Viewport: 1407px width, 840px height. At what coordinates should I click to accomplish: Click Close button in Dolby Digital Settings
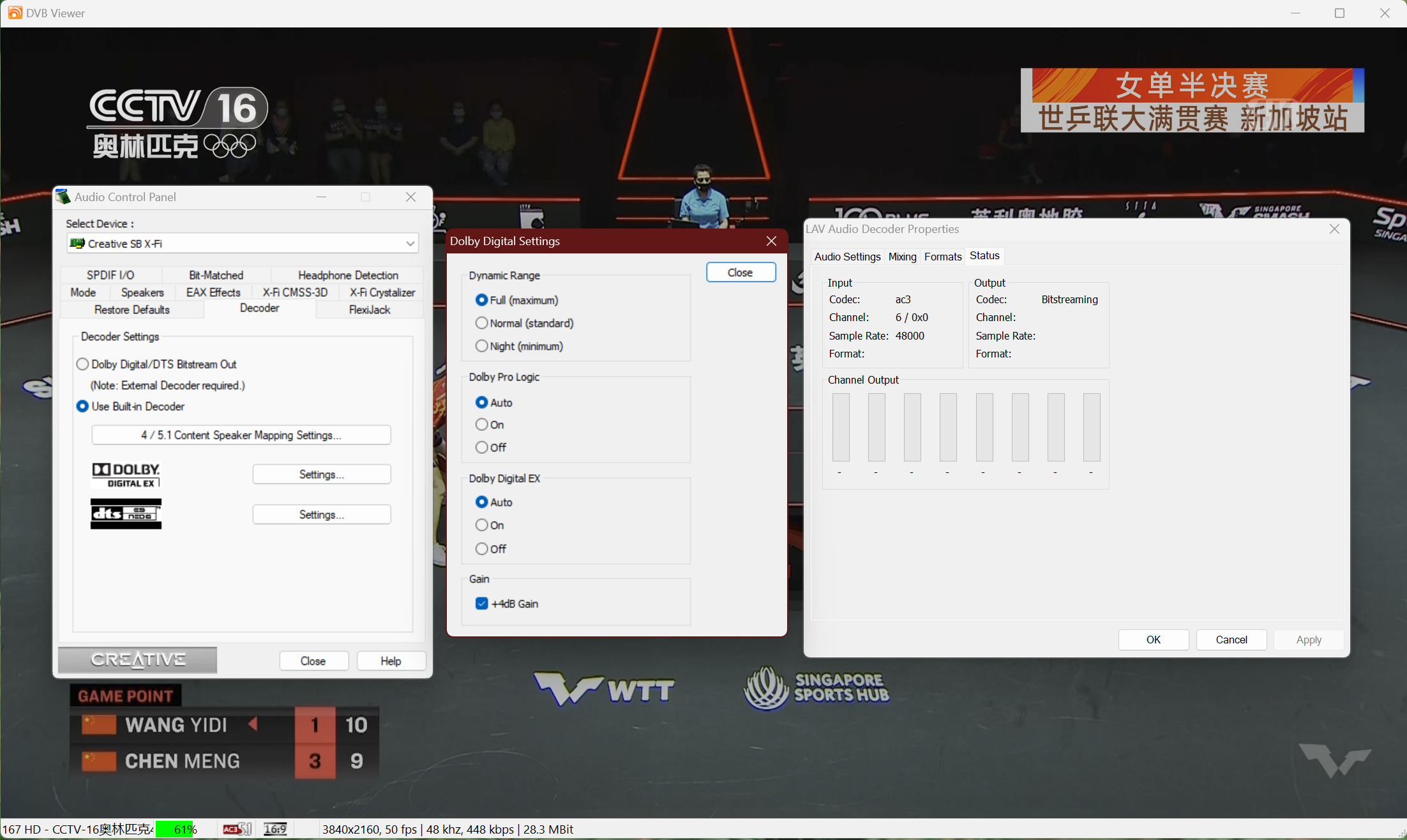click(741, 273)
